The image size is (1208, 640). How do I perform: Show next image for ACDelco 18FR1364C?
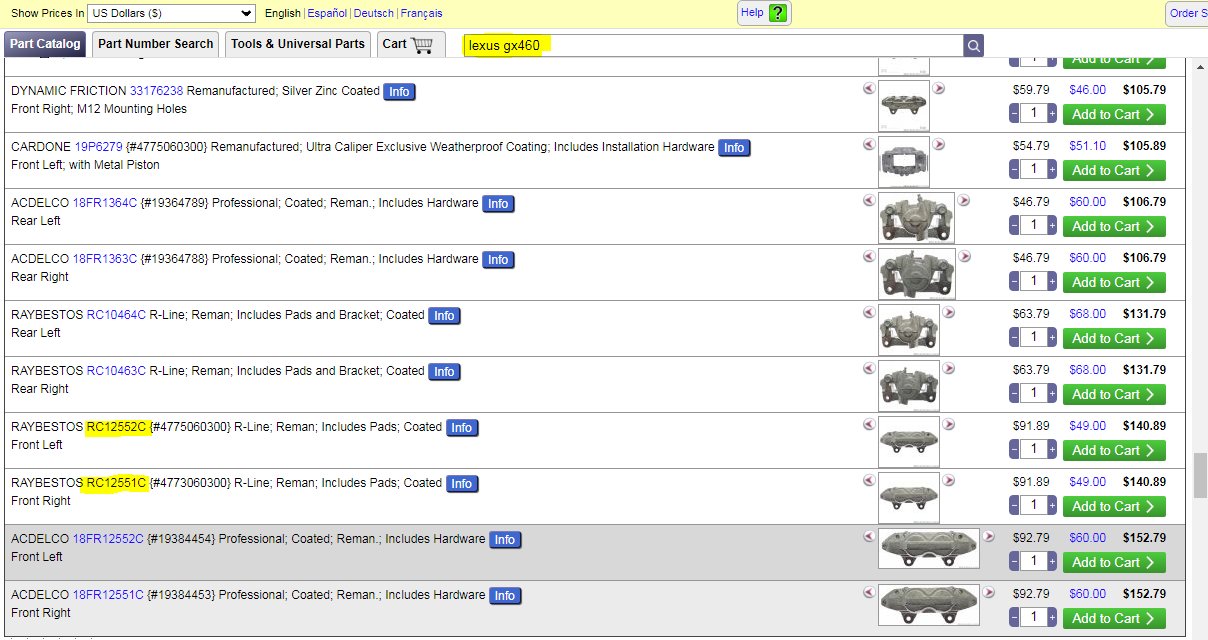point(964,200)
